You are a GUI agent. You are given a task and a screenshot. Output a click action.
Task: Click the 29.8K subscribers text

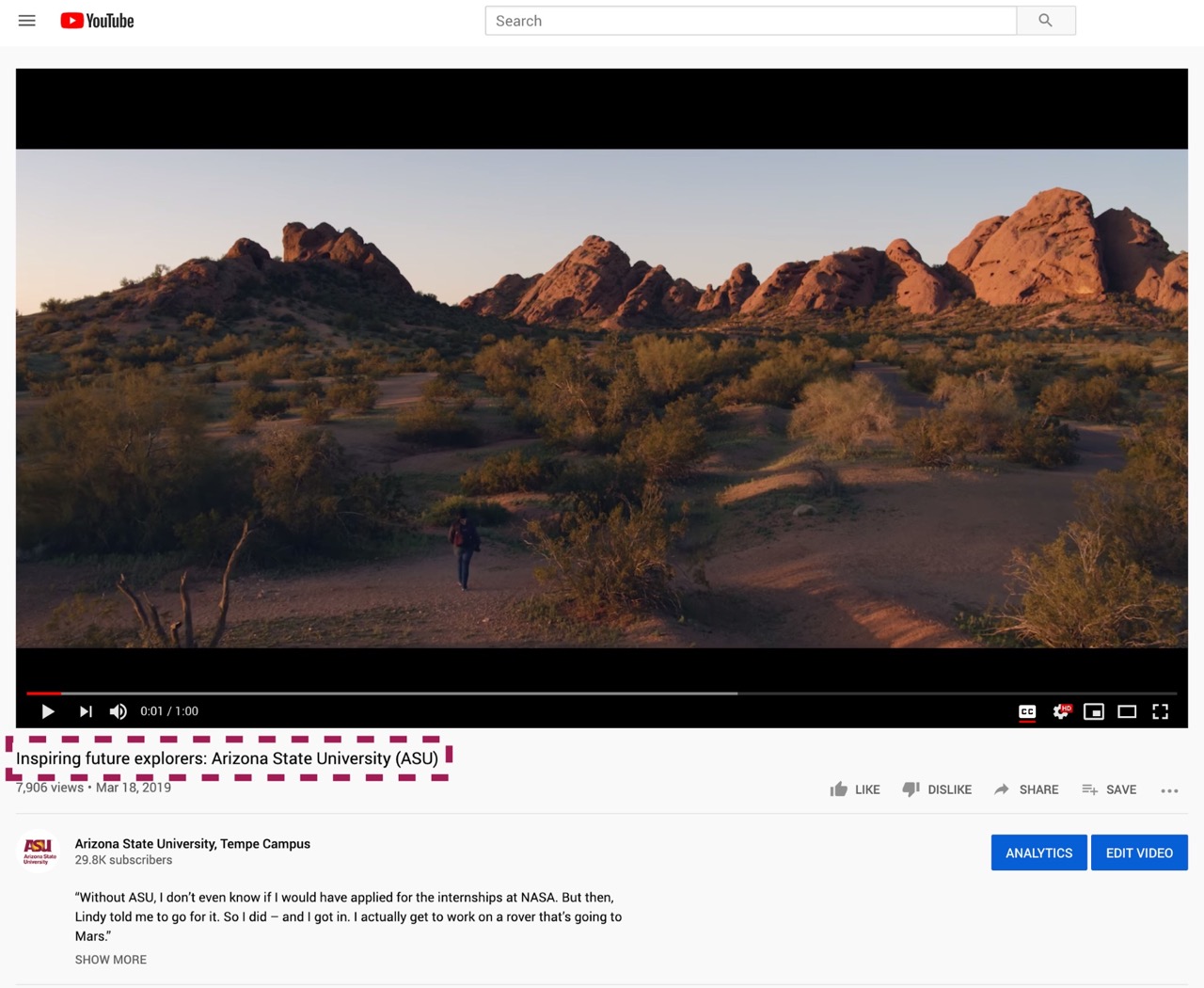click(124, 860)
